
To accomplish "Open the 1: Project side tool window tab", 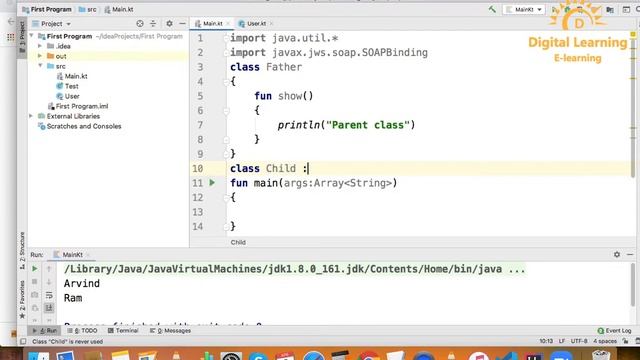I will pyautogui.click(x=22, y=38).
